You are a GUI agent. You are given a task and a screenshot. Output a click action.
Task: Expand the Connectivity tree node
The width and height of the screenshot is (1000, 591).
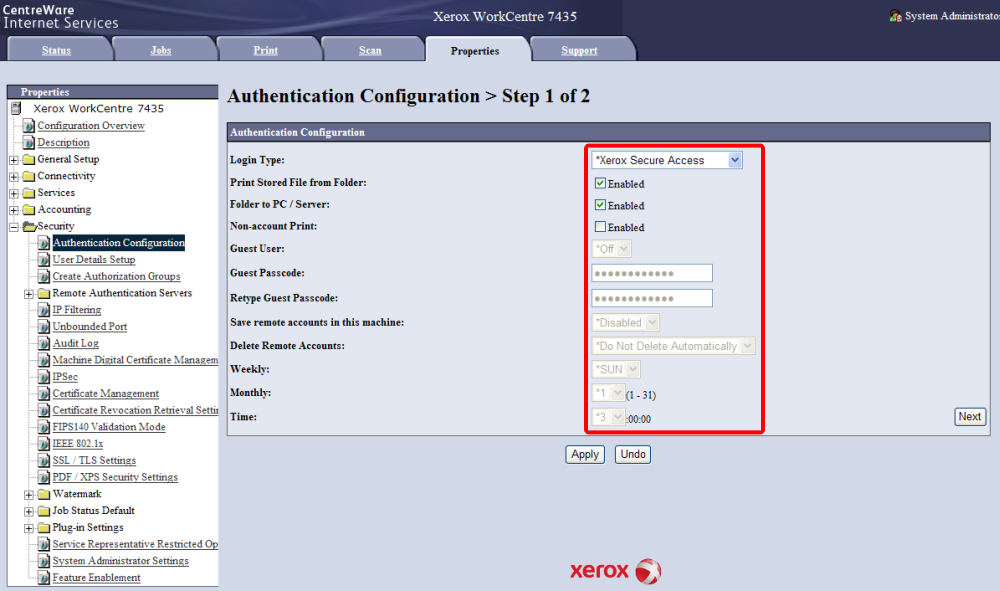[x=13, y=176]
